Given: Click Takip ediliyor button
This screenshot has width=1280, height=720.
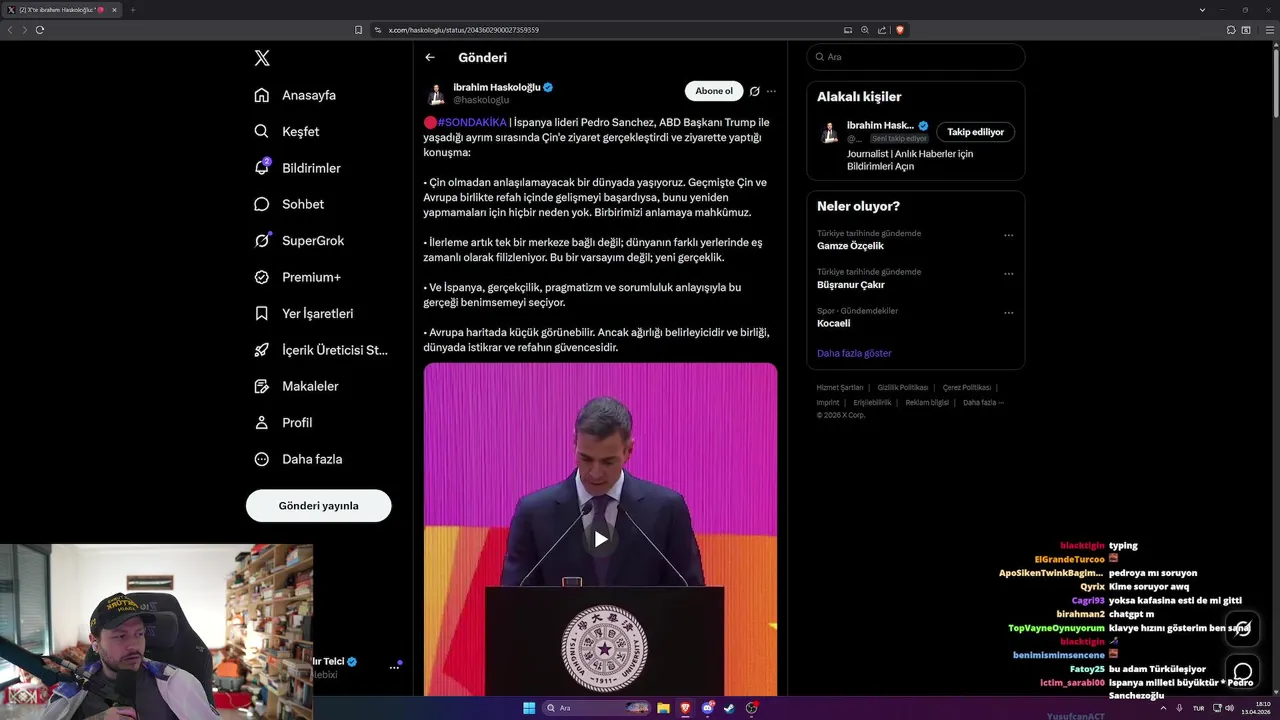Looking at the screenshot, I should click(x=976, y=132).
